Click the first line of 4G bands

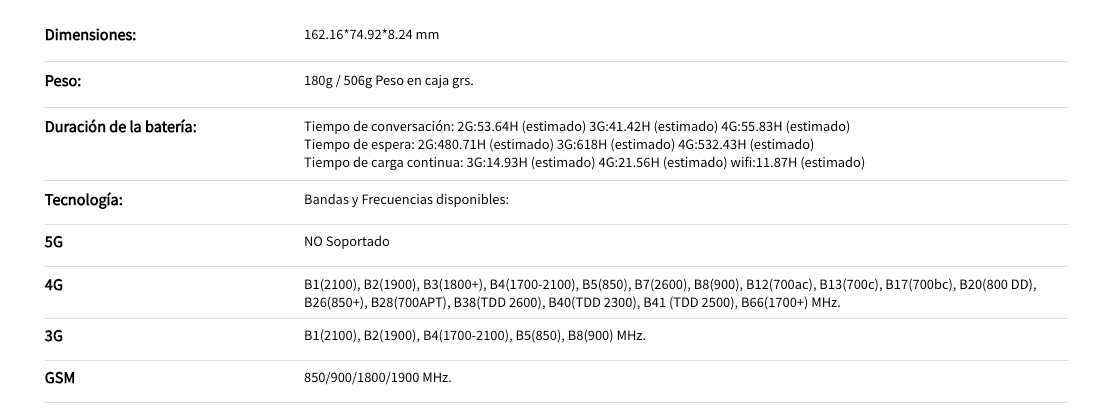coord(670,284)
